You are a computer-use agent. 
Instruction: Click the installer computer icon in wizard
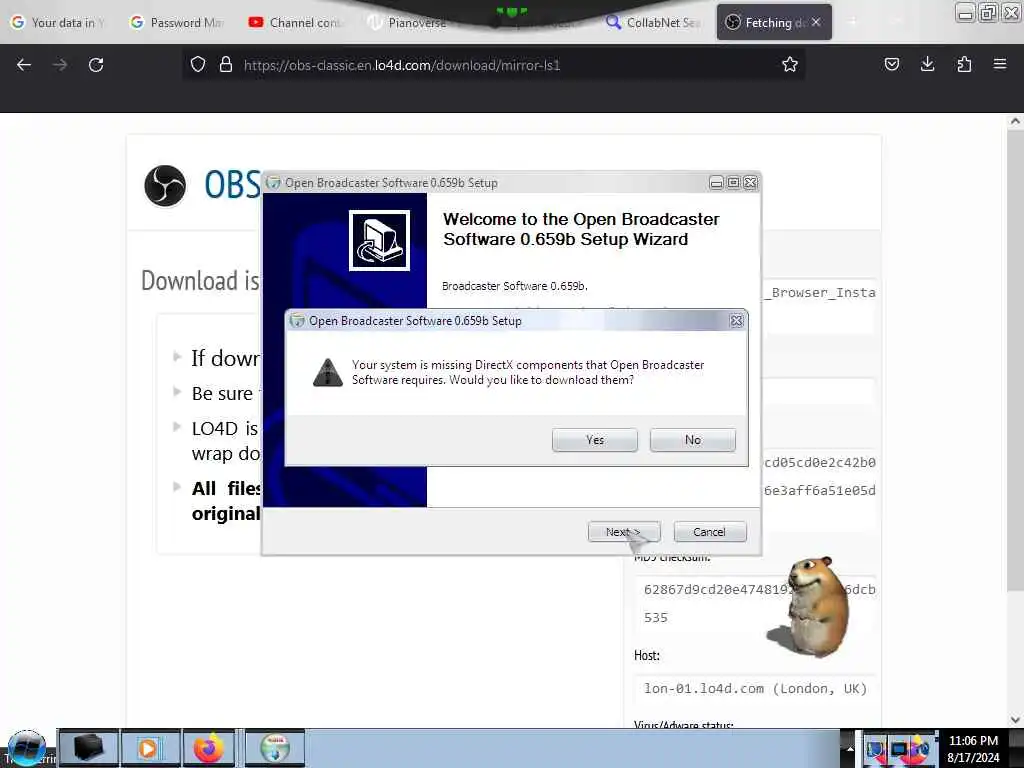tap(379, 240)
